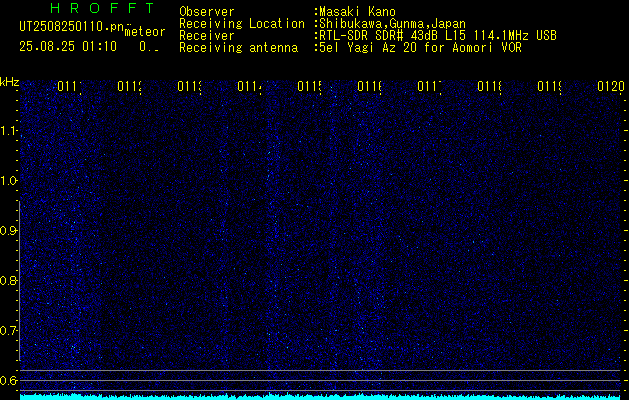Viewport: 629px width, 400px height.
Task: Click the count value '0..' beside meteor
Action: pyautogui.click(x=149, y=47)
